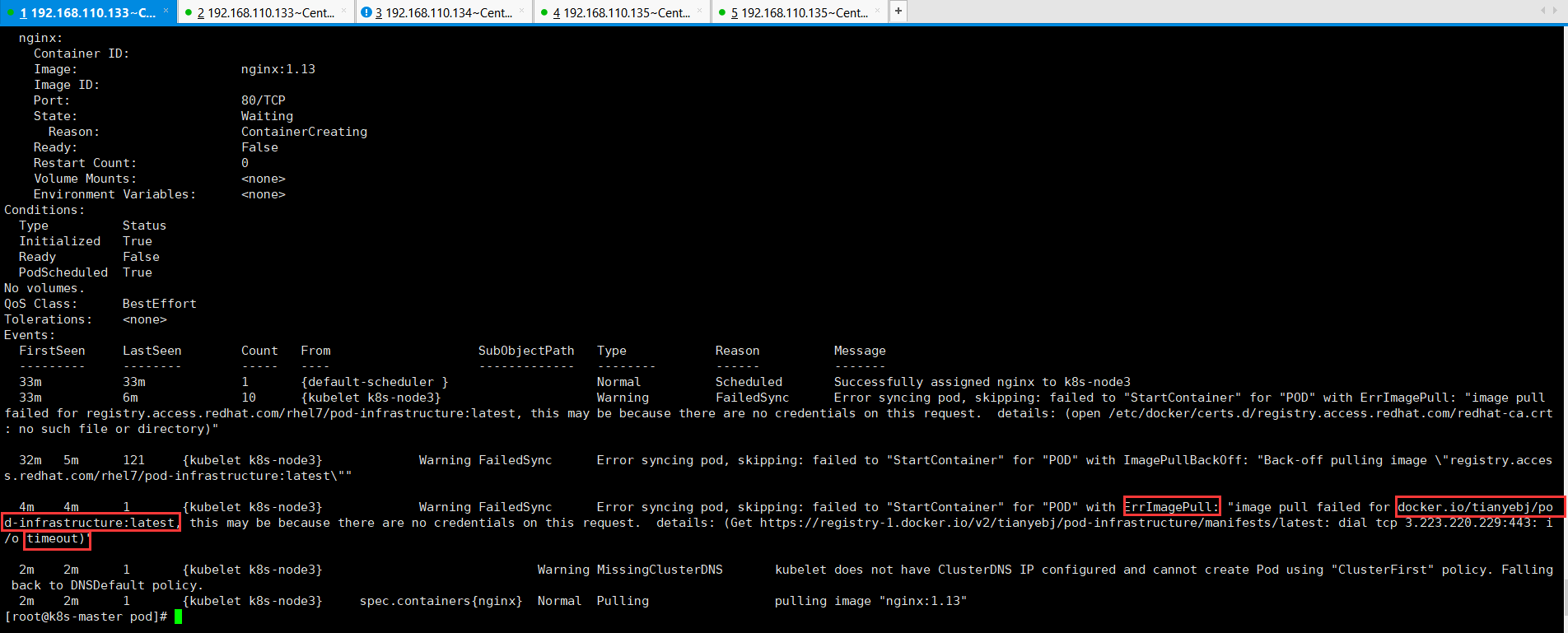This screenshot has width=1568, height=633.
Task: Select 'Successfully assigned nginx to k8s-node3' message
Action: [x=982, y=382]
